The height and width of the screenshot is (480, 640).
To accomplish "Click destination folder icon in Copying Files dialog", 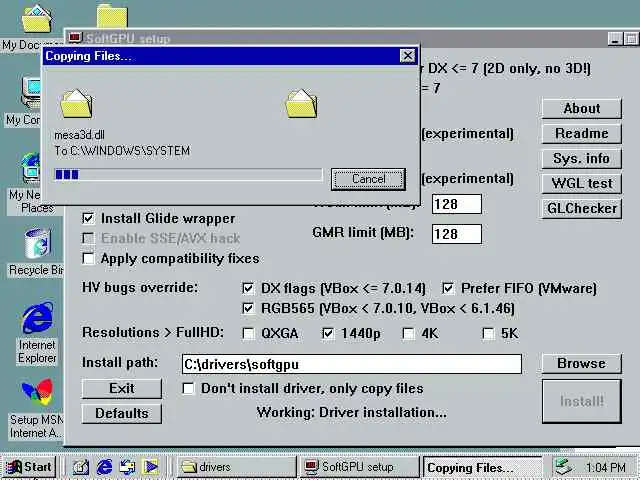I will point(301,104).
